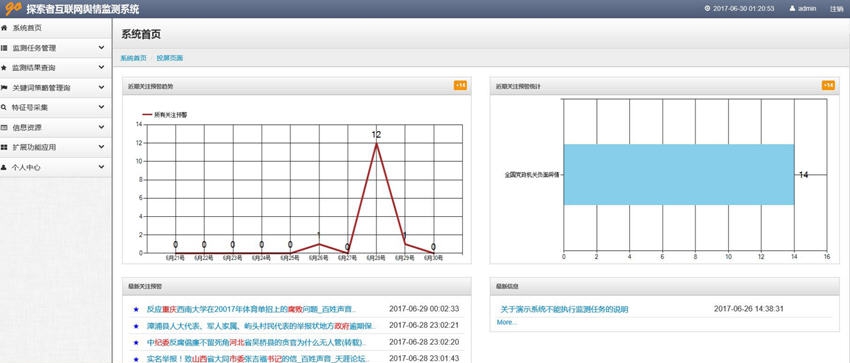850x363 pixels.
Task: Click the timestamp 2017-06-28 23:02:20
Action: tap(424, 342)
